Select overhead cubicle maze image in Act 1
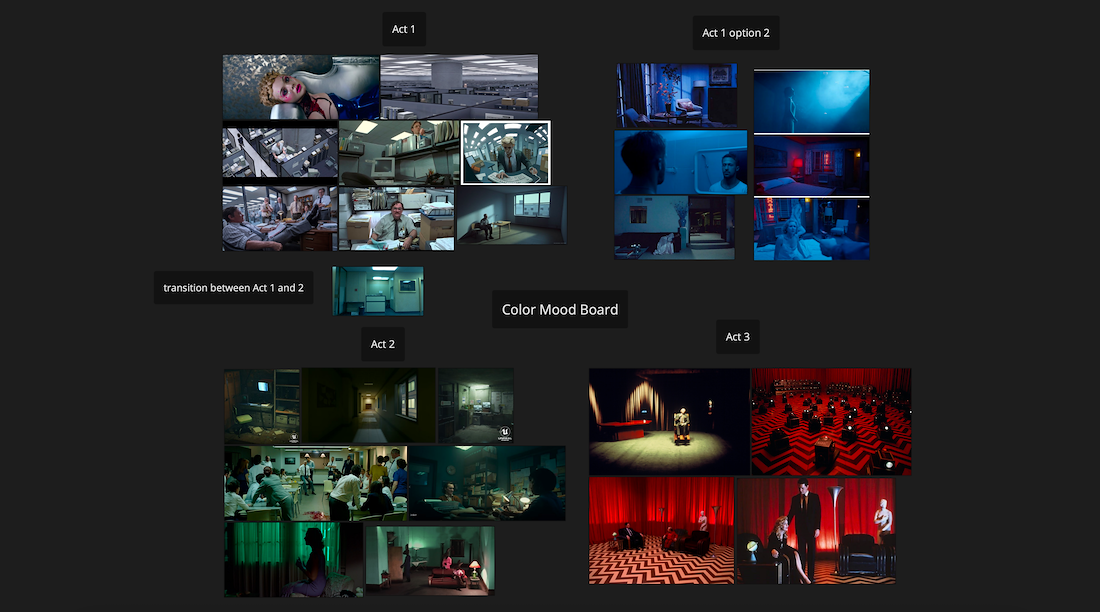 (x=281, y=153)
